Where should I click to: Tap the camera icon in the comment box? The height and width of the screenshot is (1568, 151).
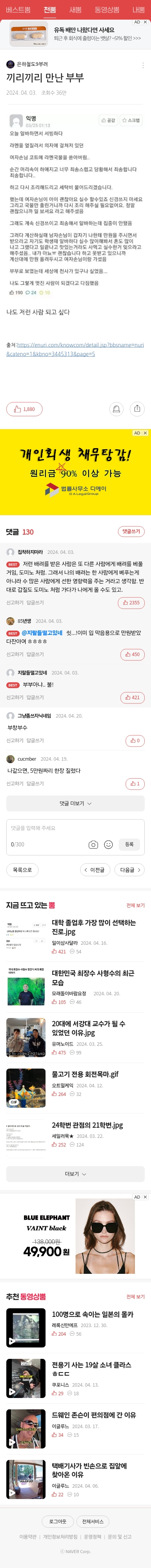(93, 844)
